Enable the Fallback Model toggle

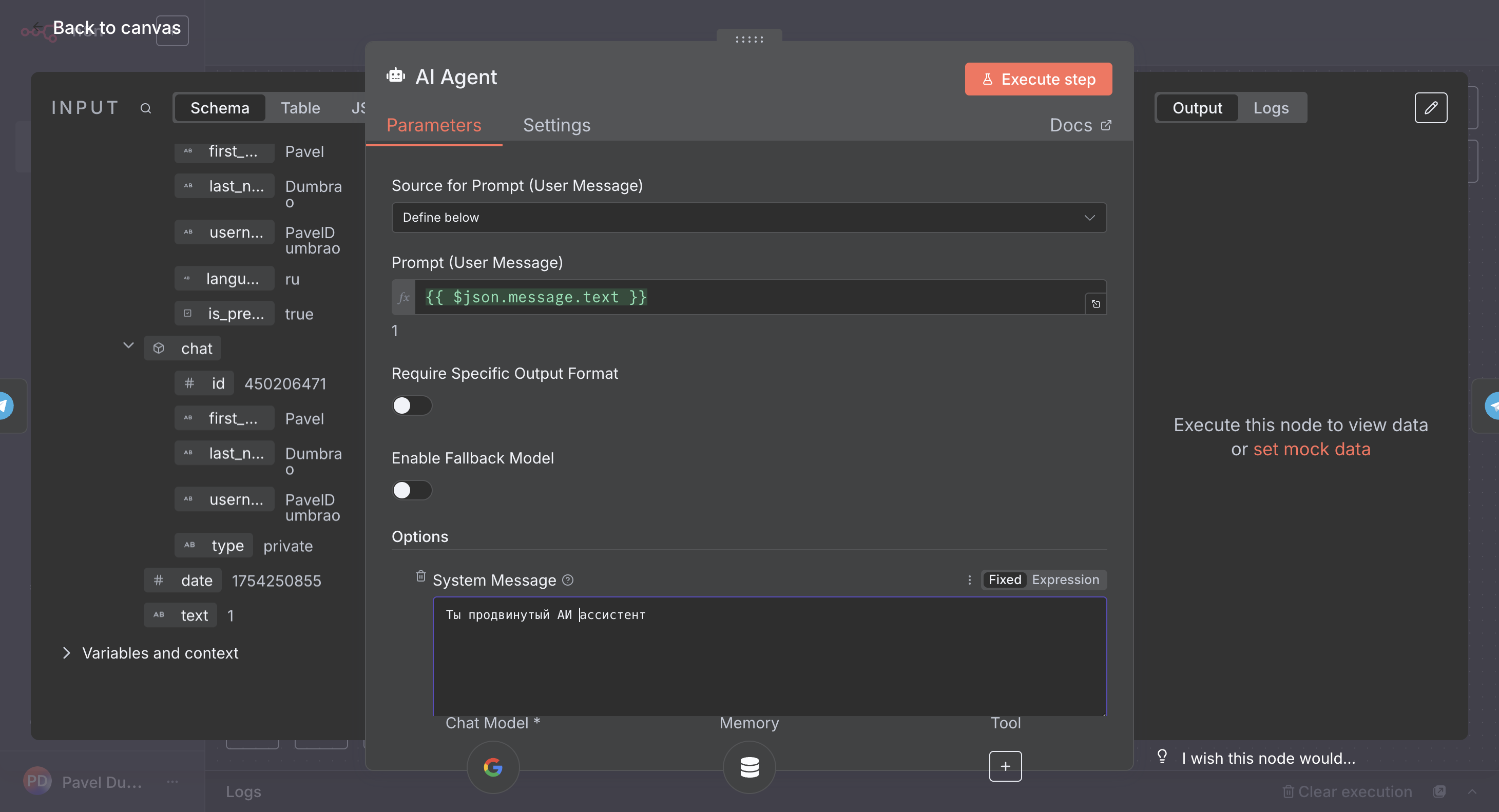411,490
